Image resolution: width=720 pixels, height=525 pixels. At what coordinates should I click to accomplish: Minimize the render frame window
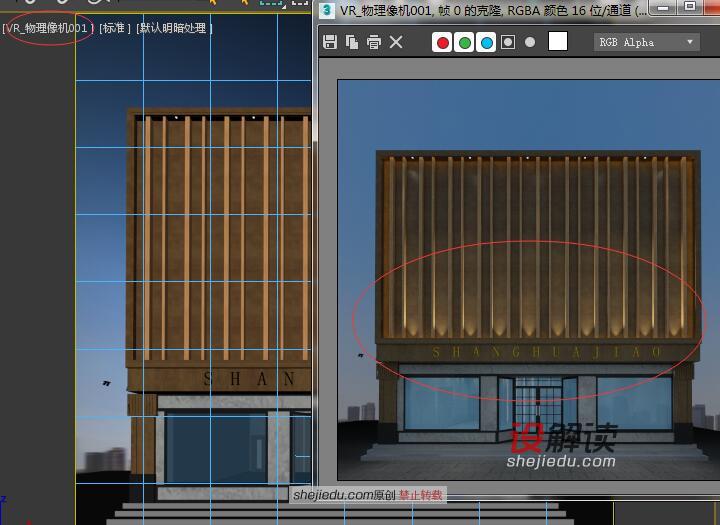(663, 7)
